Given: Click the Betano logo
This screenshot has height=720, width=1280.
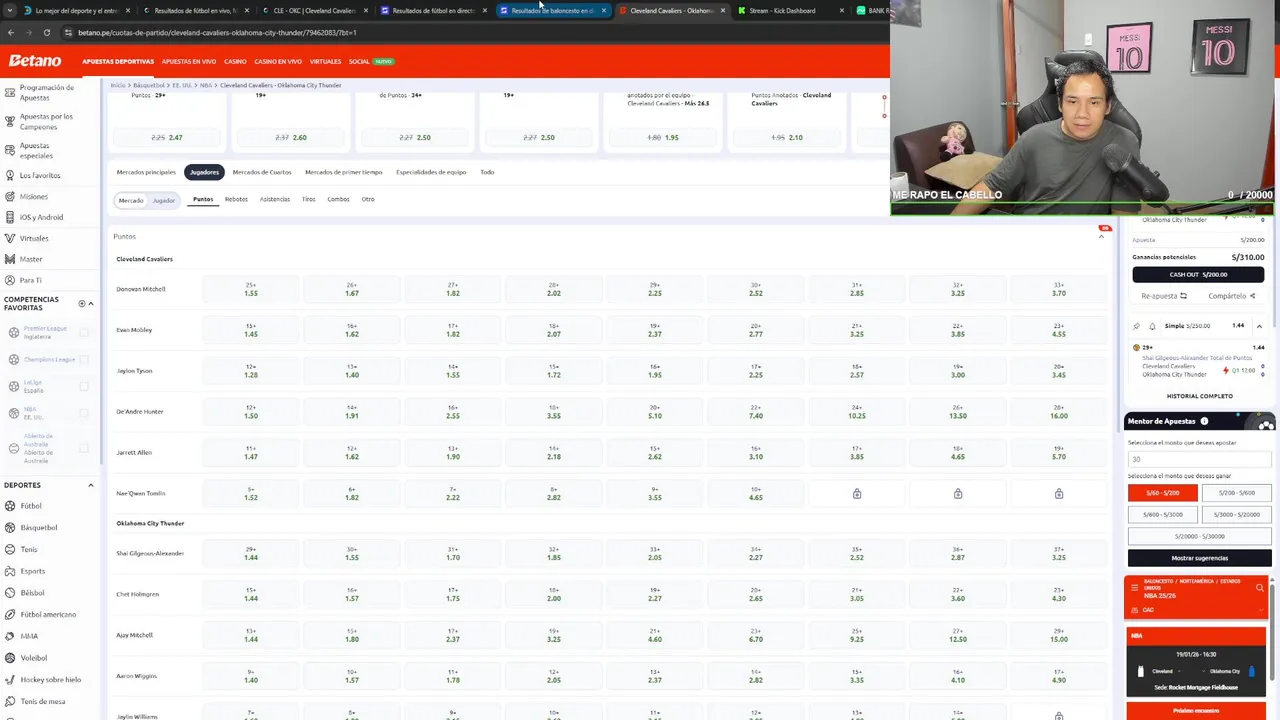Looking at the screenshot, I should pos(35,61).
